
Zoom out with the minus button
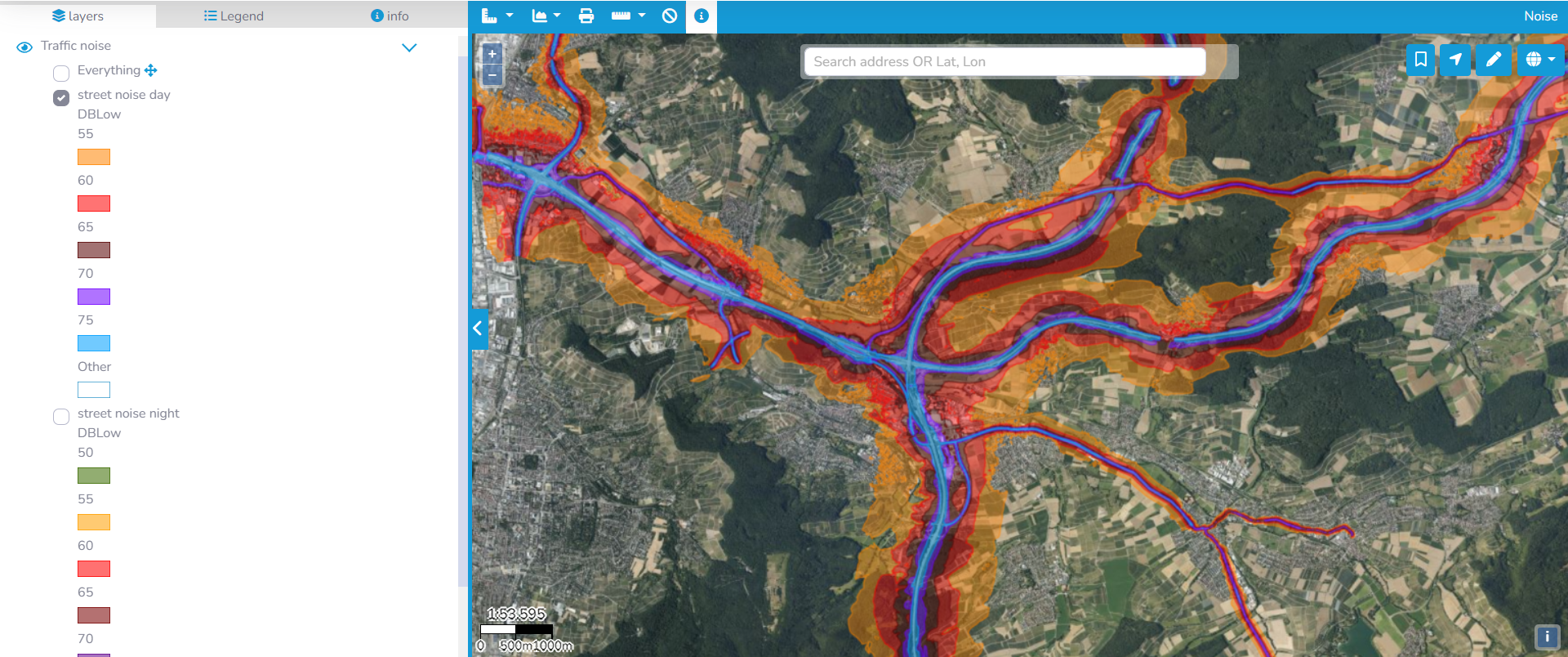pos(492,75)
